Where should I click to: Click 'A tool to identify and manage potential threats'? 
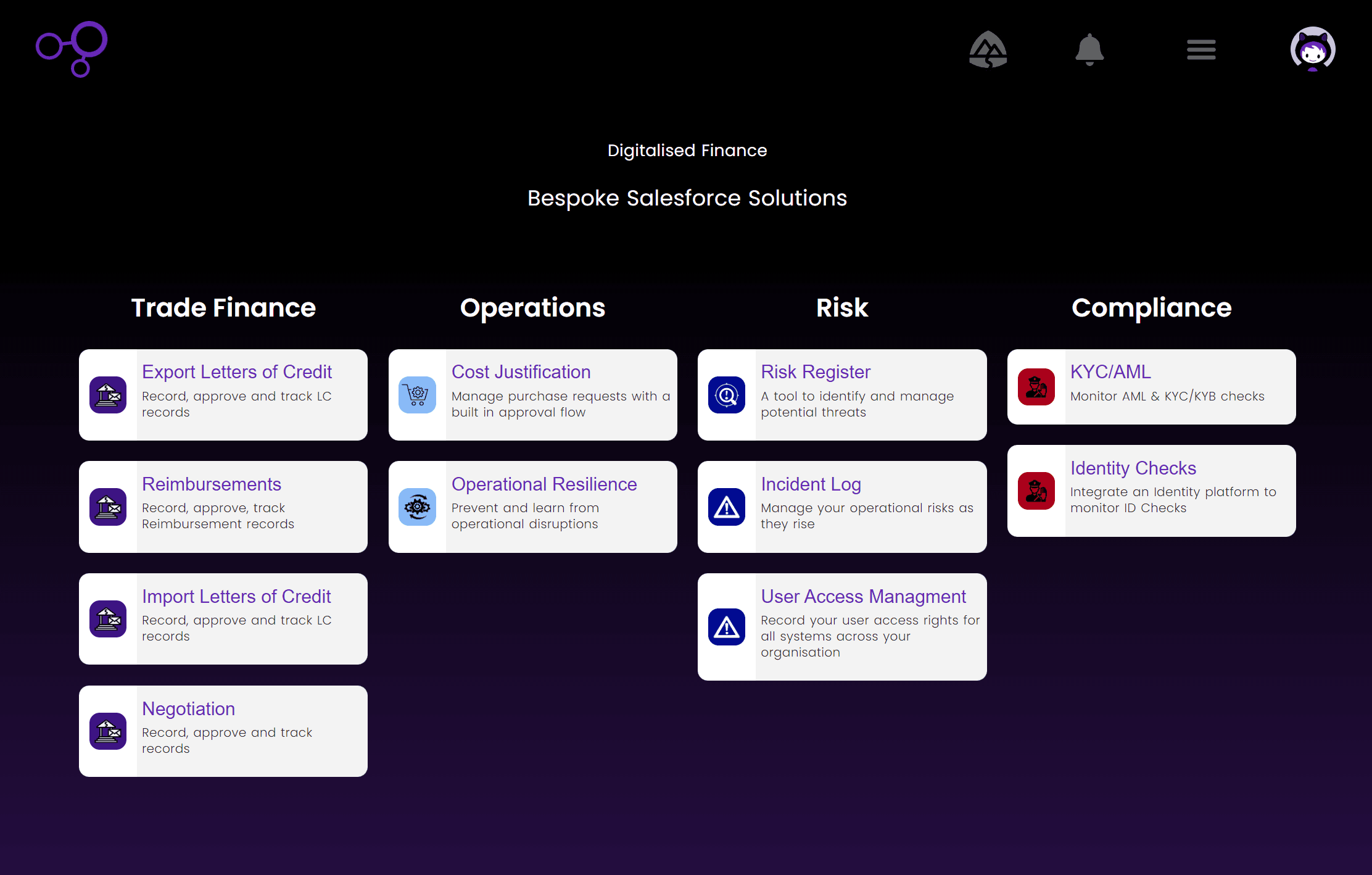click(x=858, y=404)
